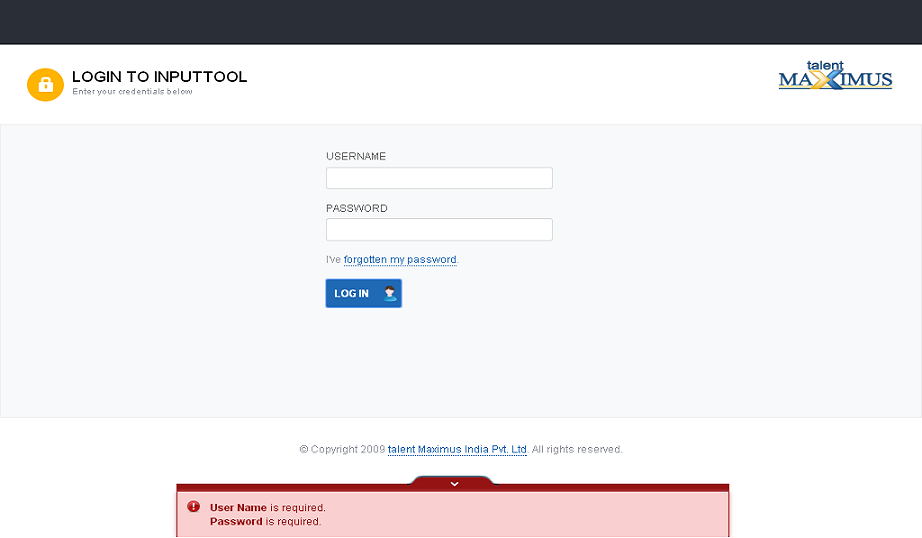The image size is (922, 538).
Task: Open the "forgotten my password" link
Action: tap(400, 260)
